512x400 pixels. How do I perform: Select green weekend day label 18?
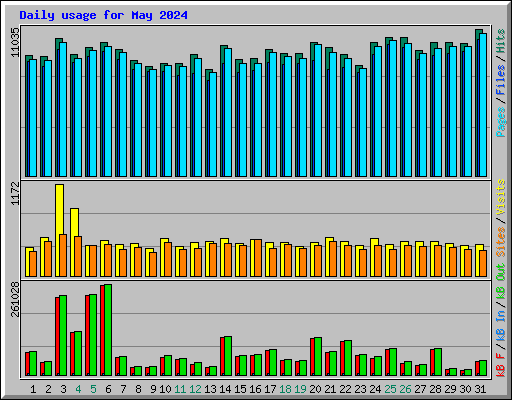tap(285, 389)
